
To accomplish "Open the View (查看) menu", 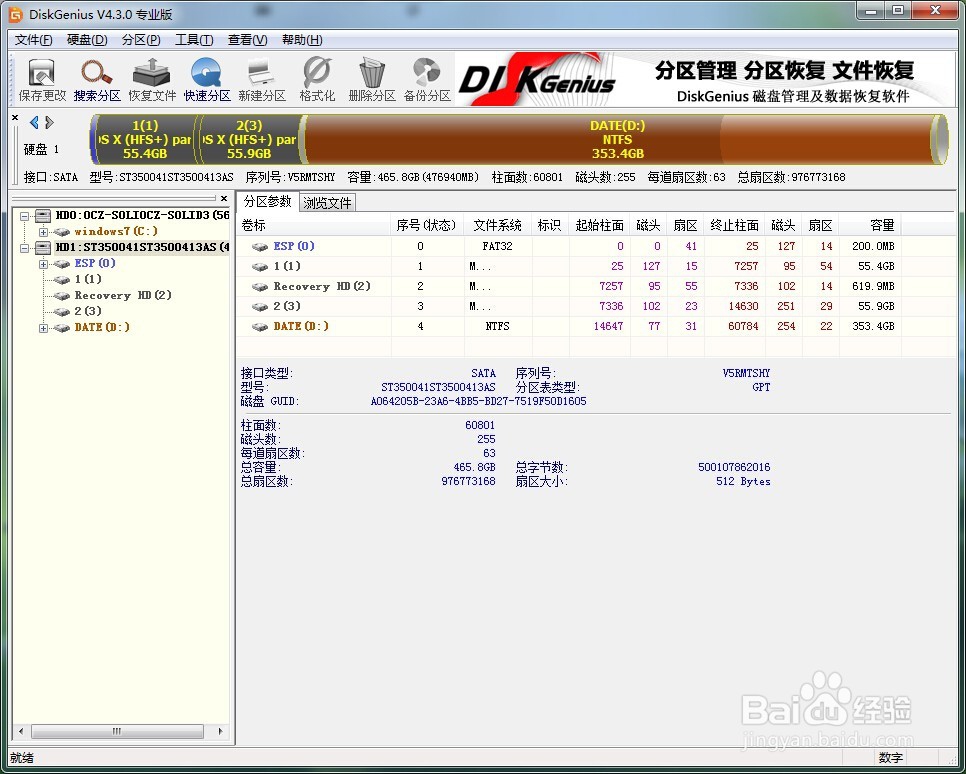I will coord(247,40).
